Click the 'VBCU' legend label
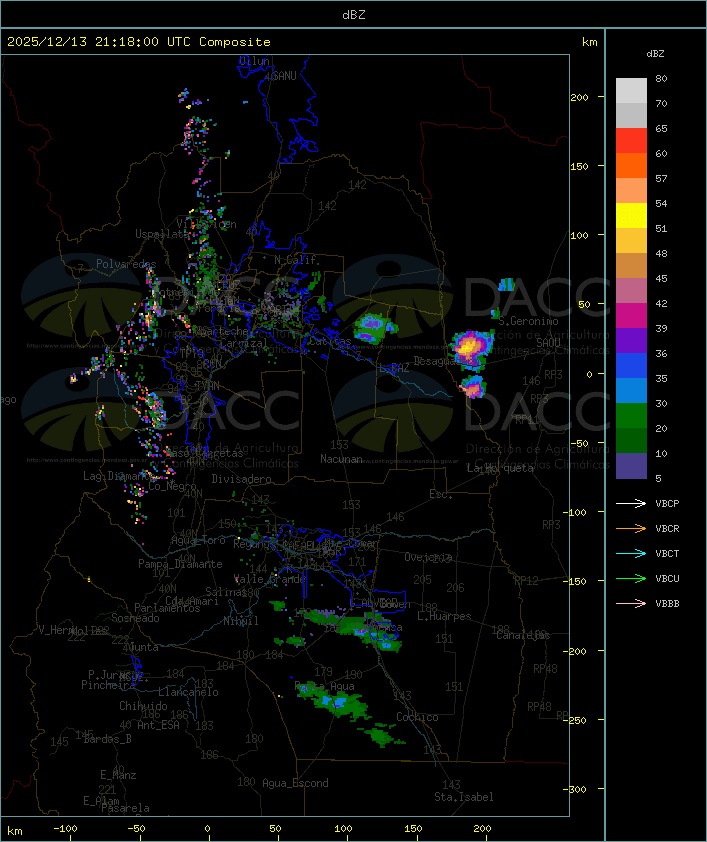Image resolution: width=707 pixels, height=842 pixels. [667, 578]
